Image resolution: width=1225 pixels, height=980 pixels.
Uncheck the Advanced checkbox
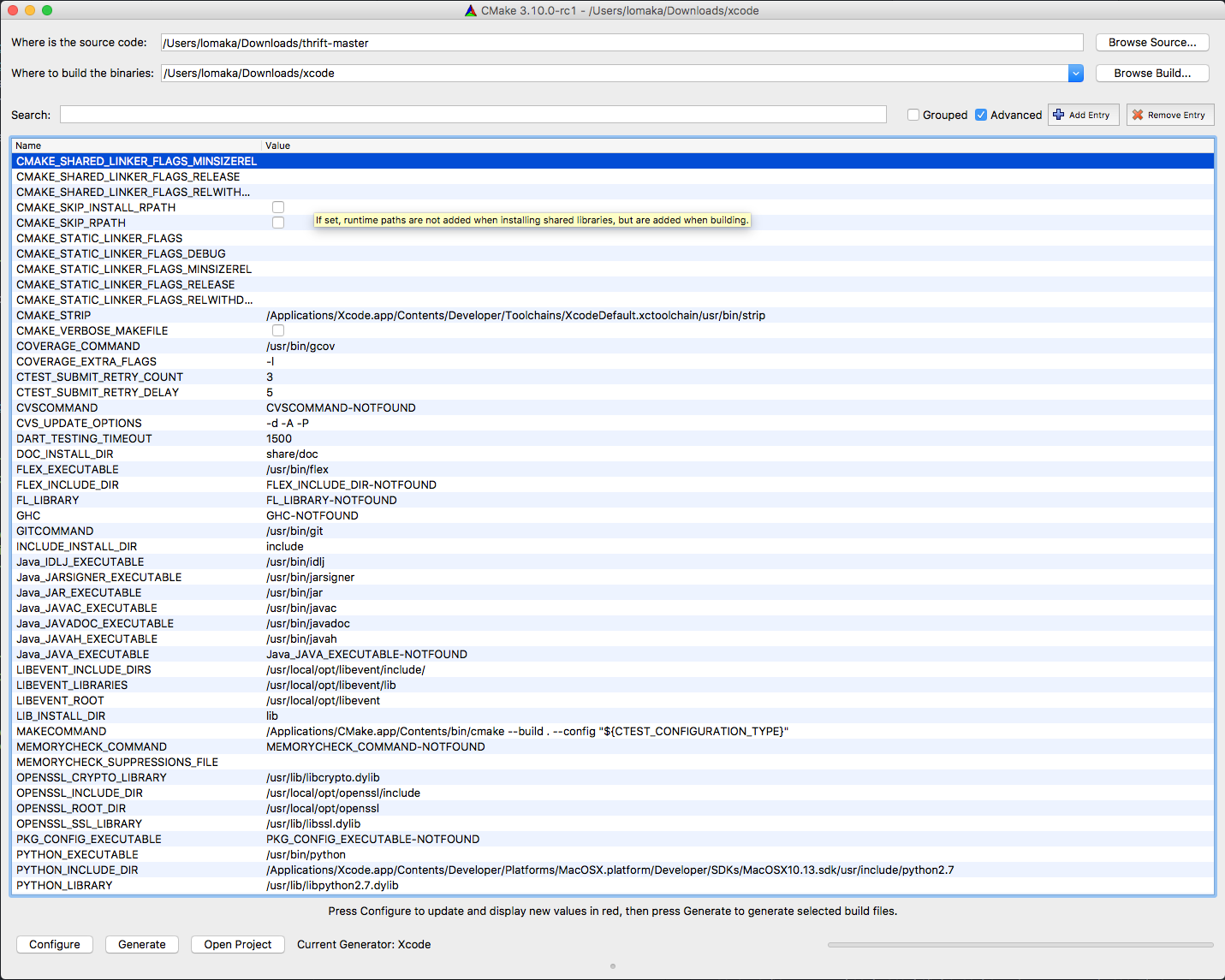981,115
